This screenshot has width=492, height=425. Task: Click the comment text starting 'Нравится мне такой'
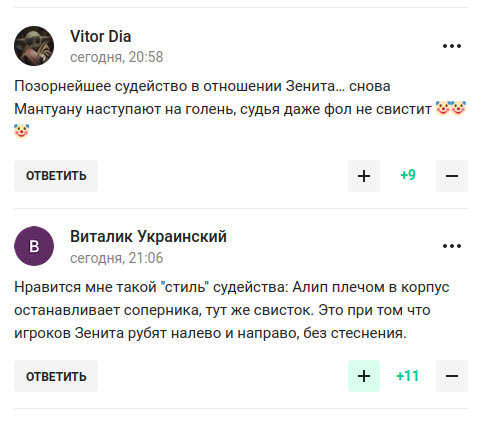click(232, 310)
